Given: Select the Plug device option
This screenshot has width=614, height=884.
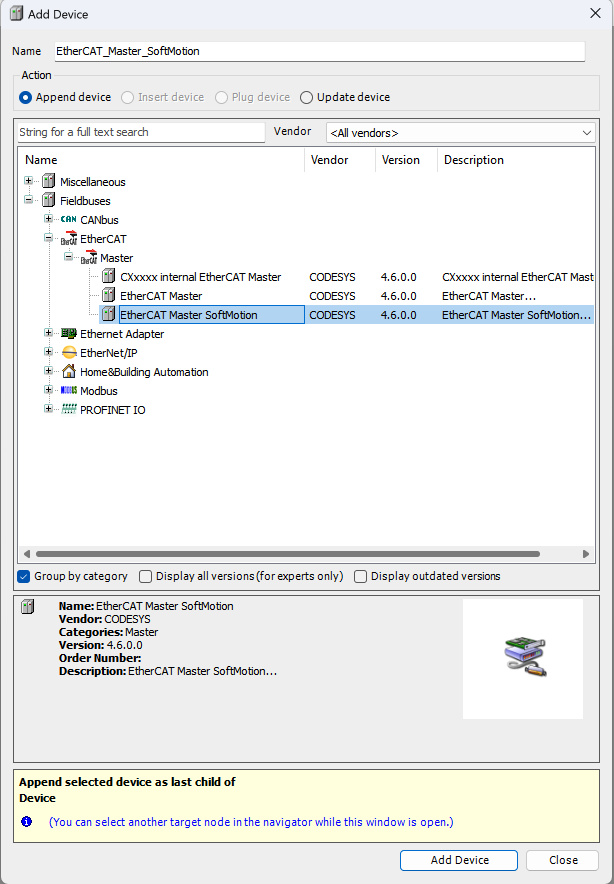Looking at the screenshot, I should coord(253,97).
